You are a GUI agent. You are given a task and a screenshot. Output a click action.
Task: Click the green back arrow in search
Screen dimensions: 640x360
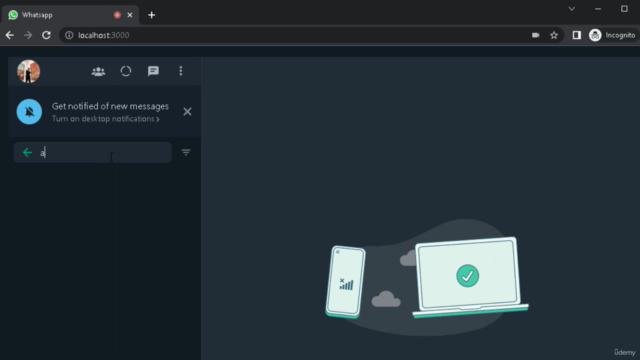(27, 153)
